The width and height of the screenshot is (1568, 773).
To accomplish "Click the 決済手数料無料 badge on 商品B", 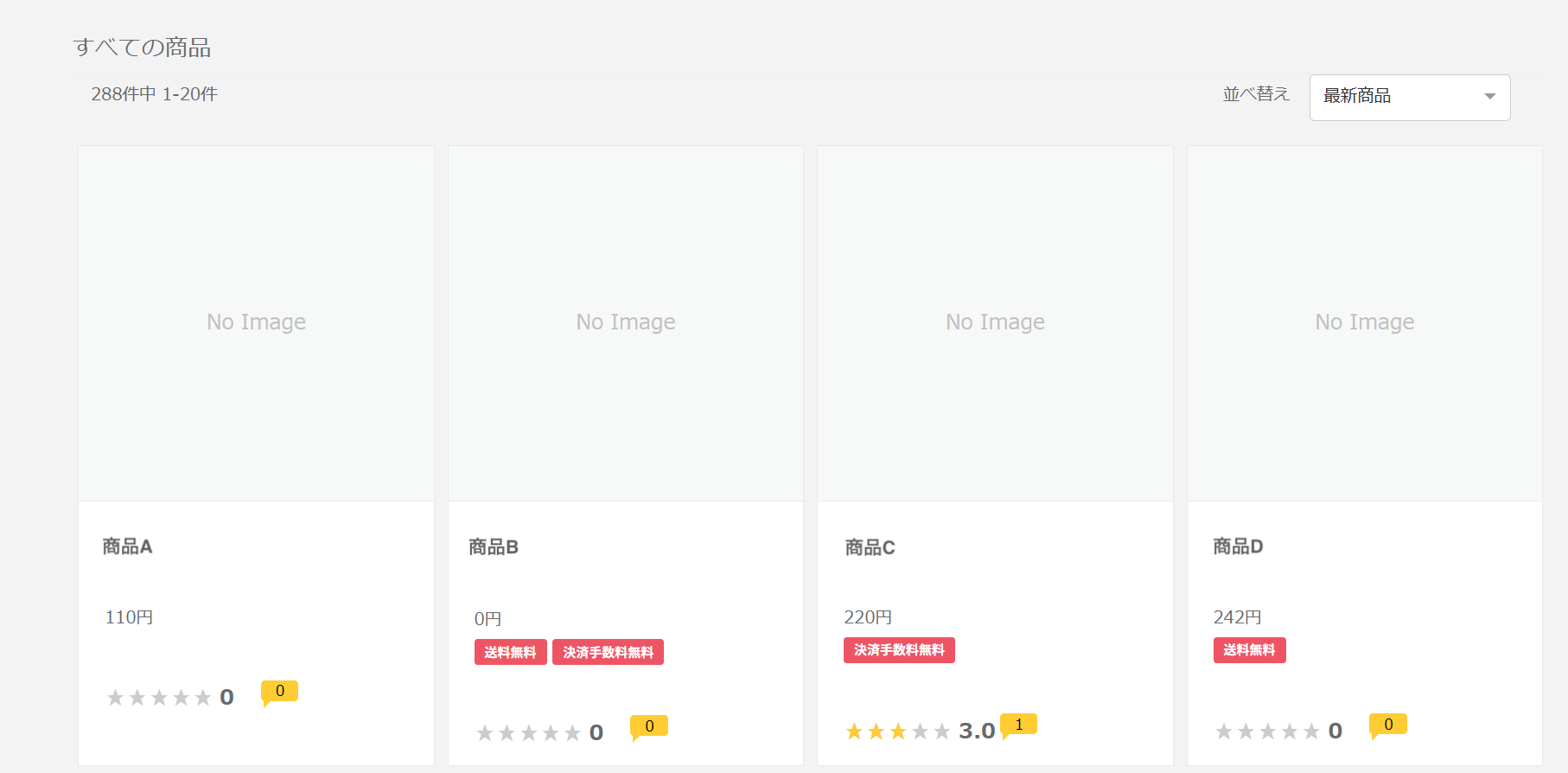I will [608, 652].
